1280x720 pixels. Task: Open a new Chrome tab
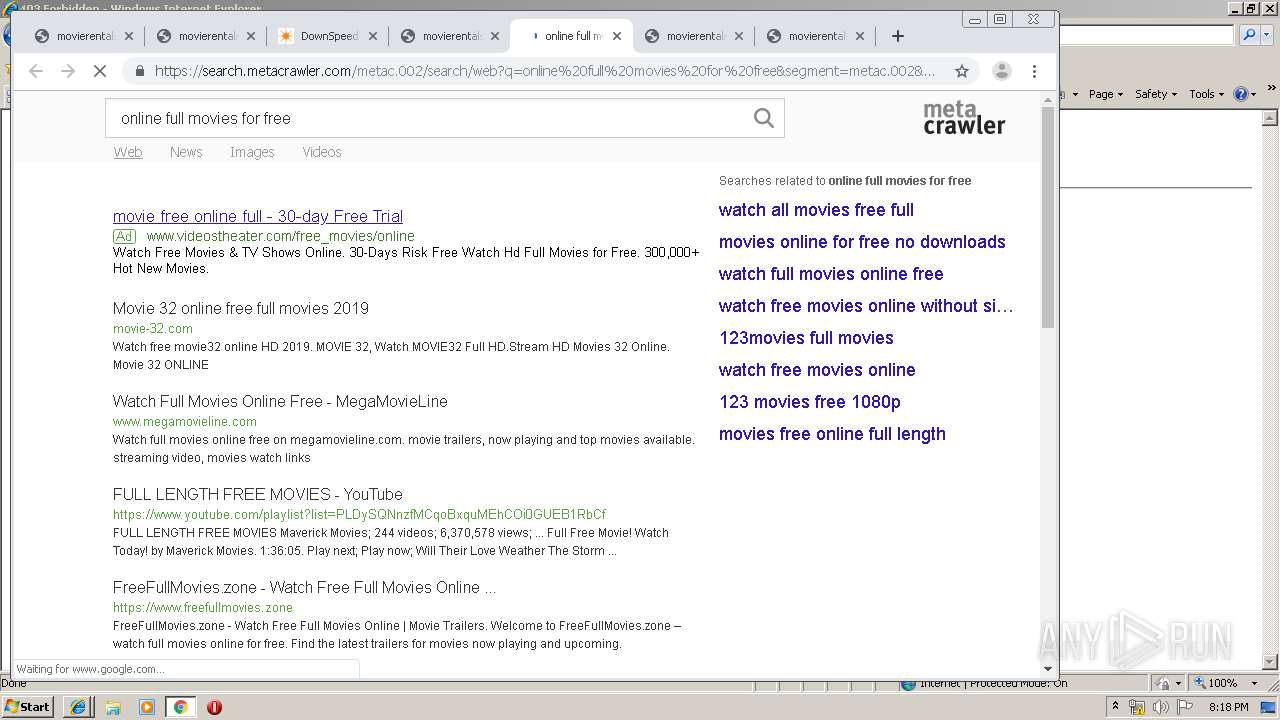coord(898,36)
